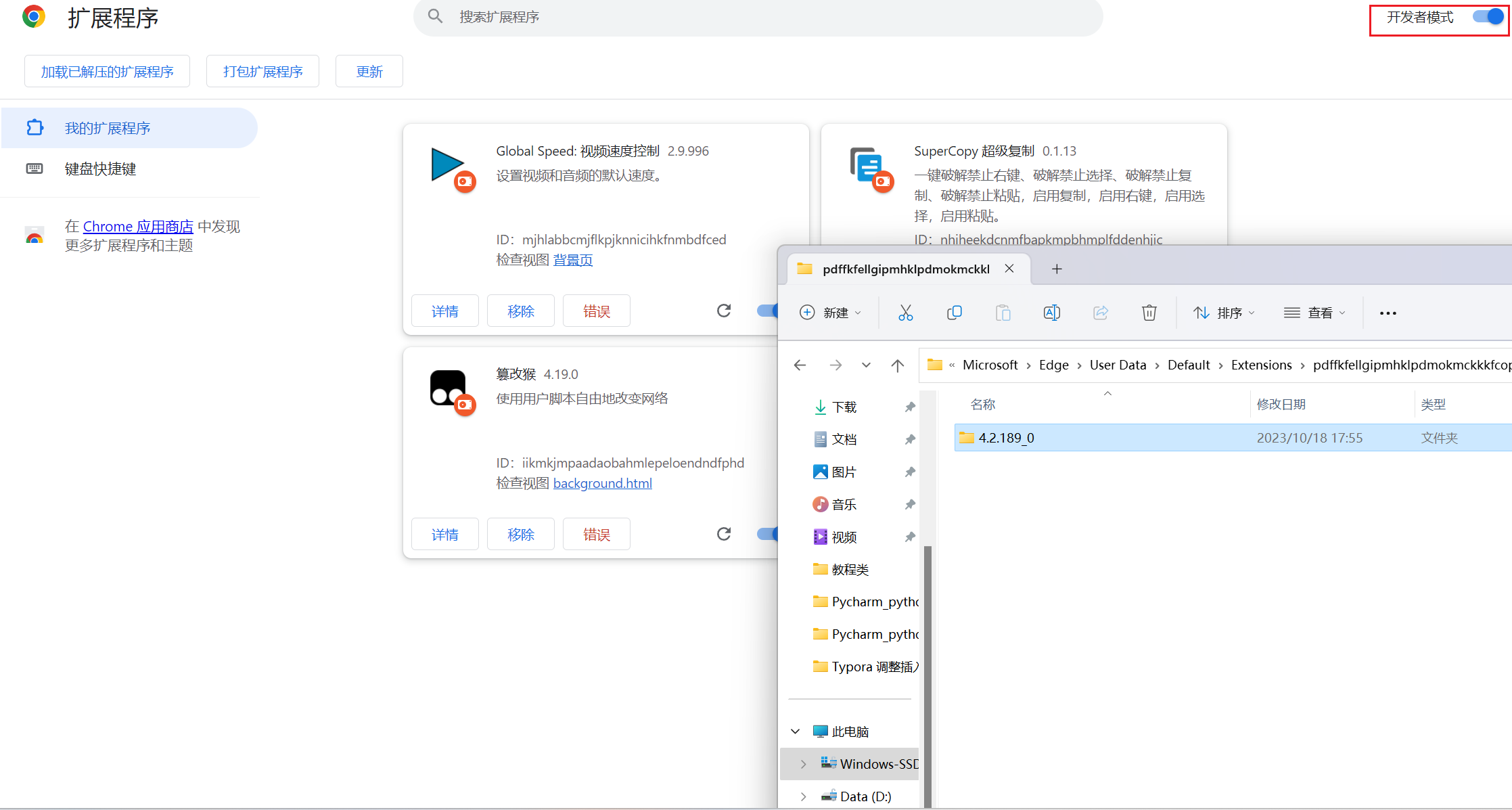
Task: Select 键盘快捷键 in the sidebar
Action: pyautogui.click(x=100, y=169)
